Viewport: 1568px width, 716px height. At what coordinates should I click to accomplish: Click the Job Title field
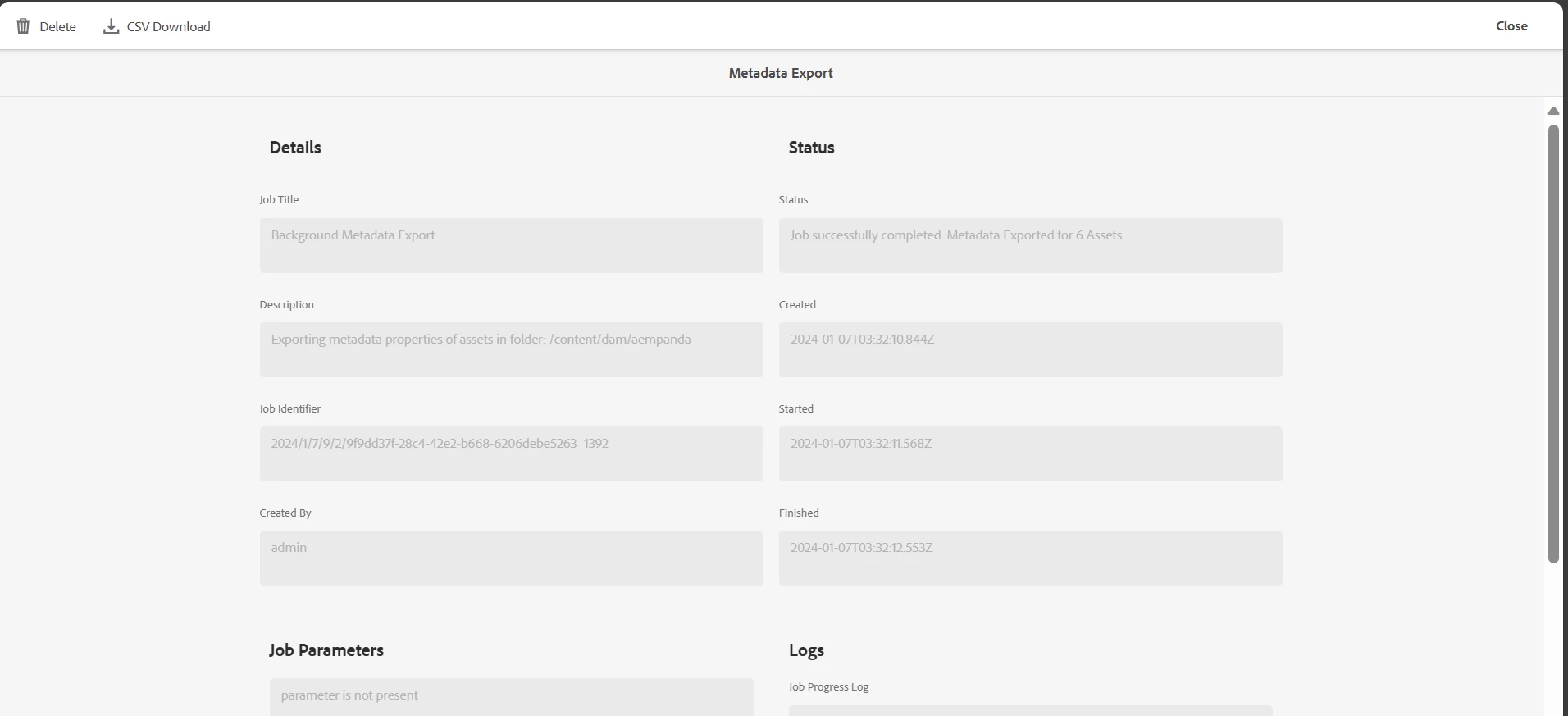click(511, 245)
